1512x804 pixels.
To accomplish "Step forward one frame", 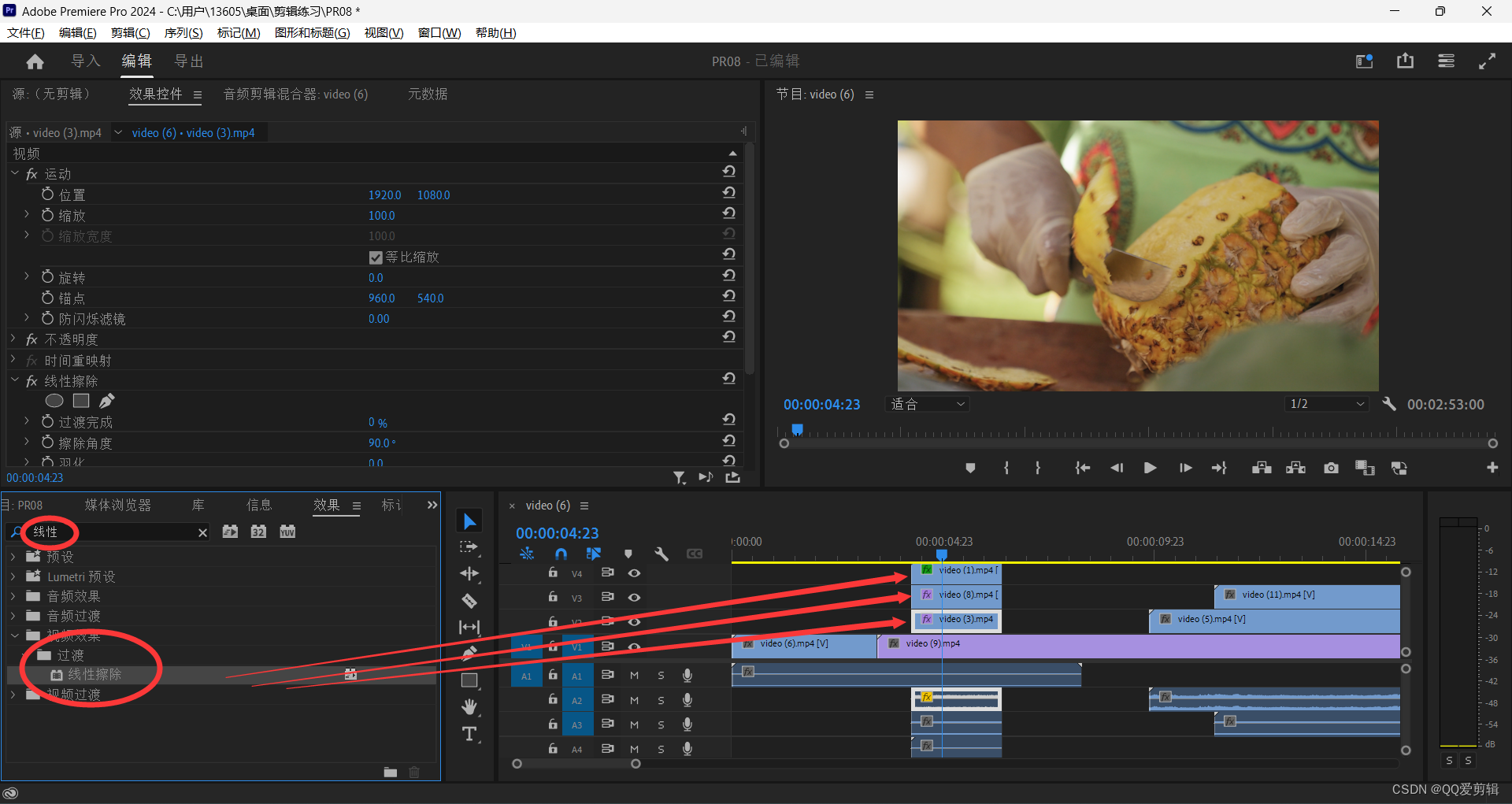I will click(1184, 468).
